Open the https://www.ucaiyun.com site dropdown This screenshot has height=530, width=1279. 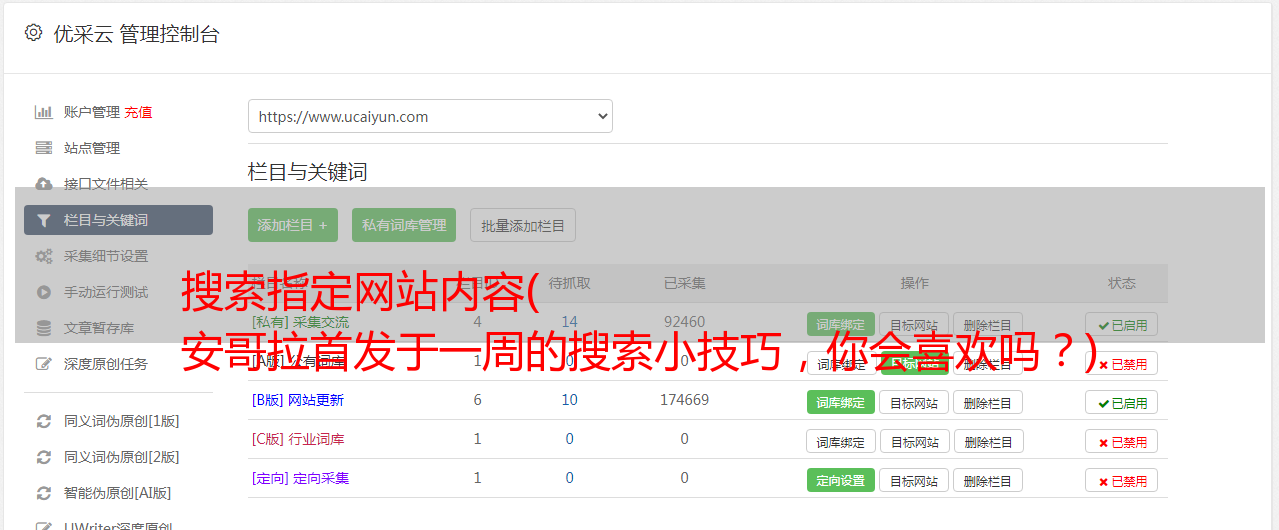tap(430, 116)
